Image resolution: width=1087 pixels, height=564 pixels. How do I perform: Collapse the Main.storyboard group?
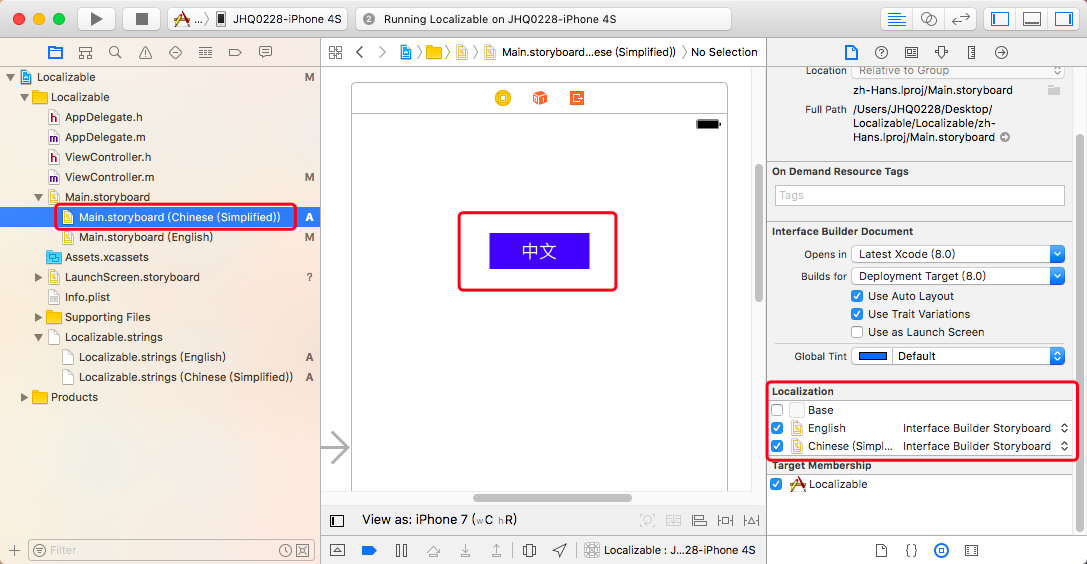pyautogui.click(x=39, y=197)
